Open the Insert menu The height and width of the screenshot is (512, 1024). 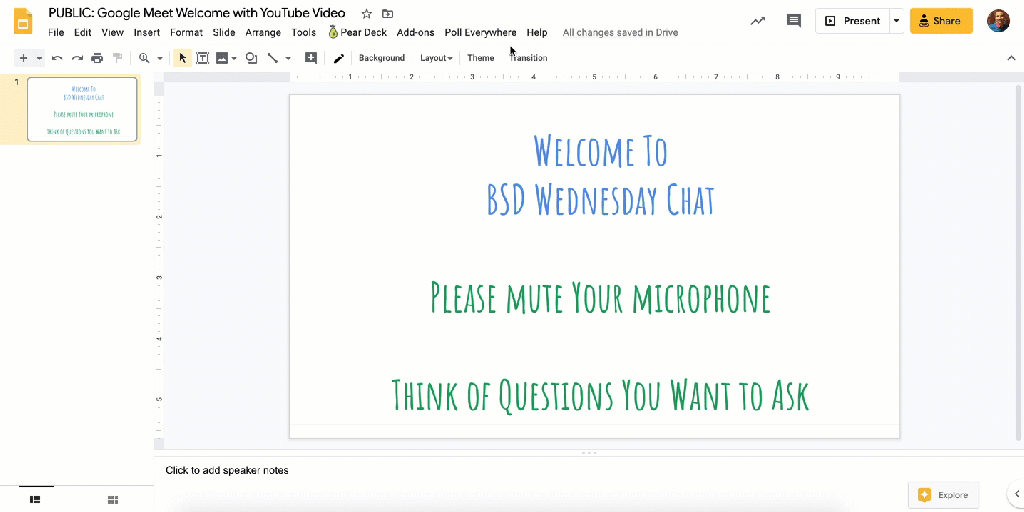click(x=147, y=33)
